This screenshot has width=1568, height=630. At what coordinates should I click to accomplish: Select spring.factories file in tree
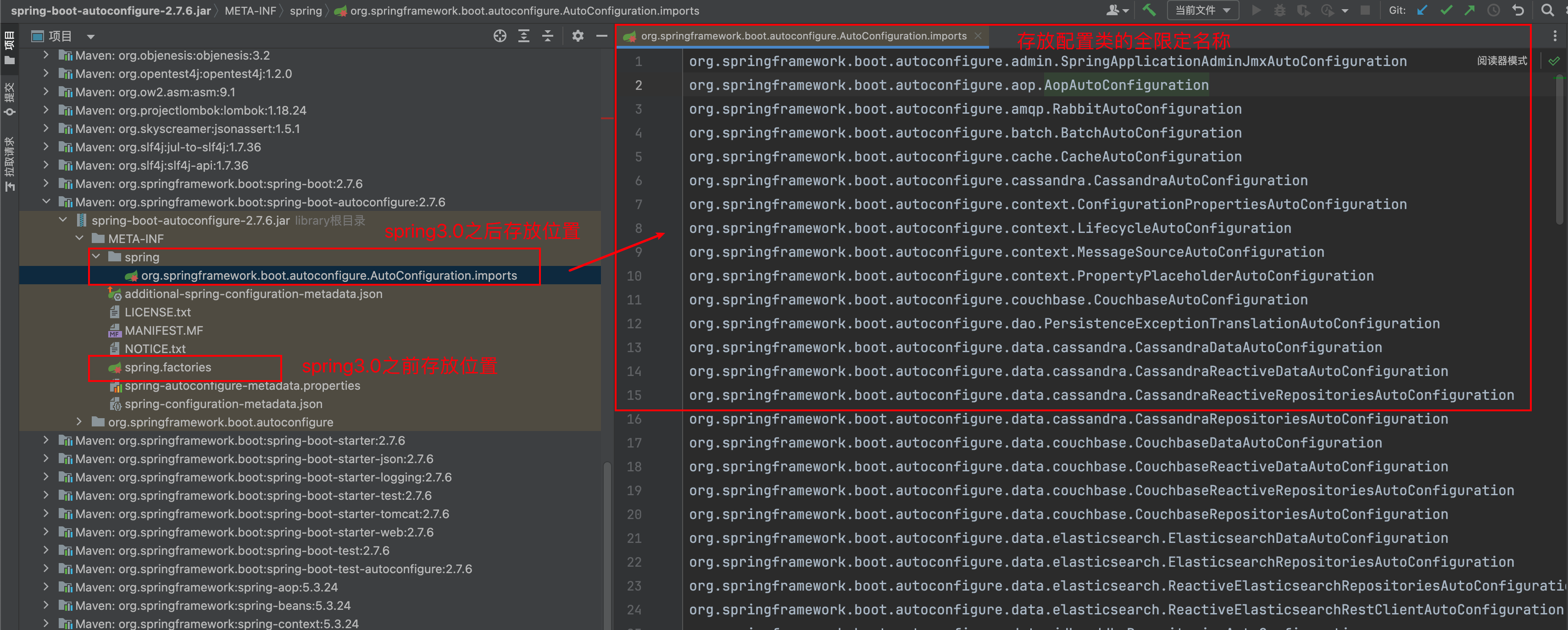pyautogui.click(x=168, y=367)
